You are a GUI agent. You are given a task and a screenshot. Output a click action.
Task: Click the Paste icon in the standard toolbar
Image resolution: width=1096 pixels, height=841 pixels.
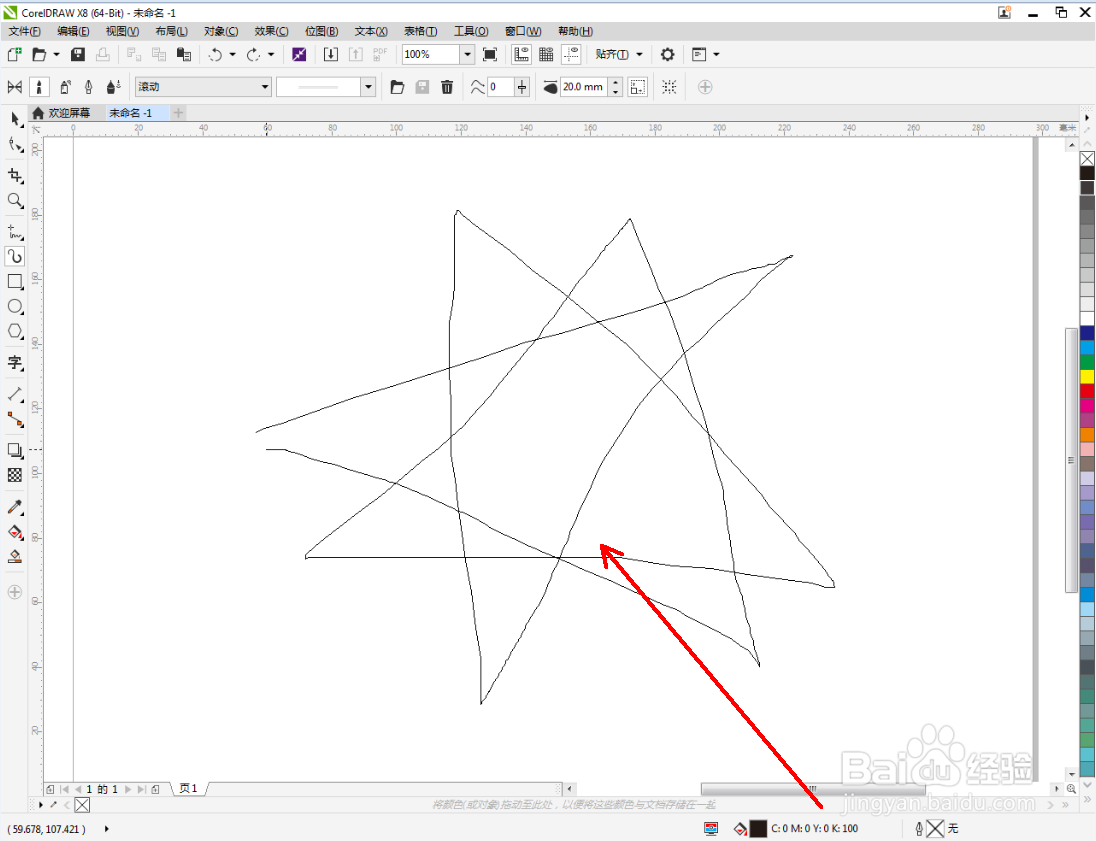coord(184,55)
